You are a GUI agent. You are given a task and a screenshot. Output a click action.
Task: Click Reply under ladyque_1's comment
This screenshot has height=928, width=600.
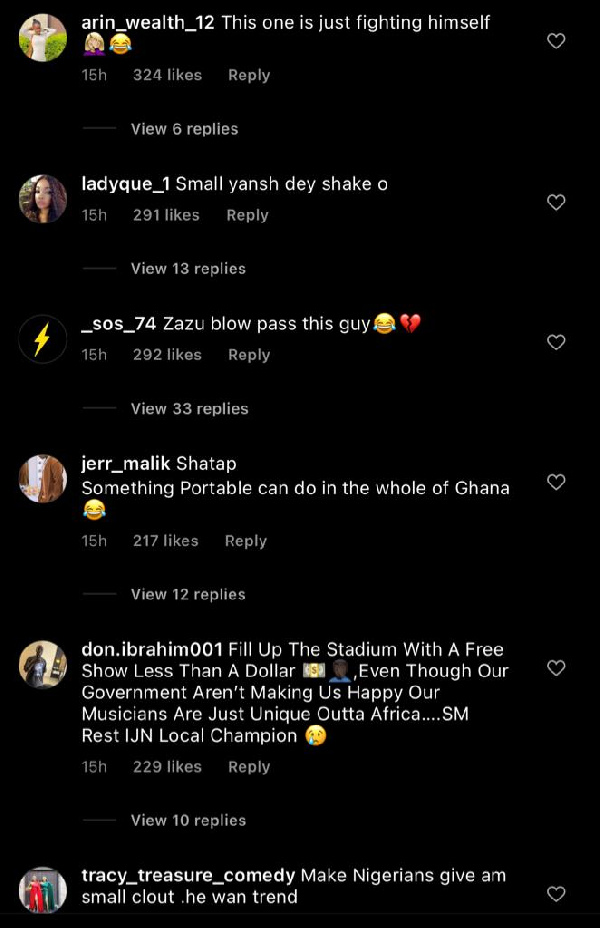coord(246,214)
